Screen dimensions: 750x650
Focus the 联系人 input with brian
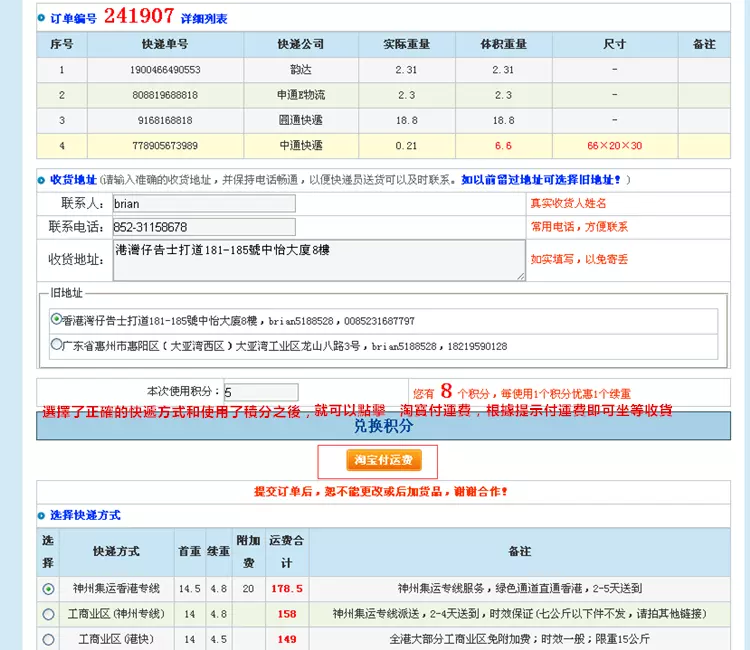pos(204,204)
